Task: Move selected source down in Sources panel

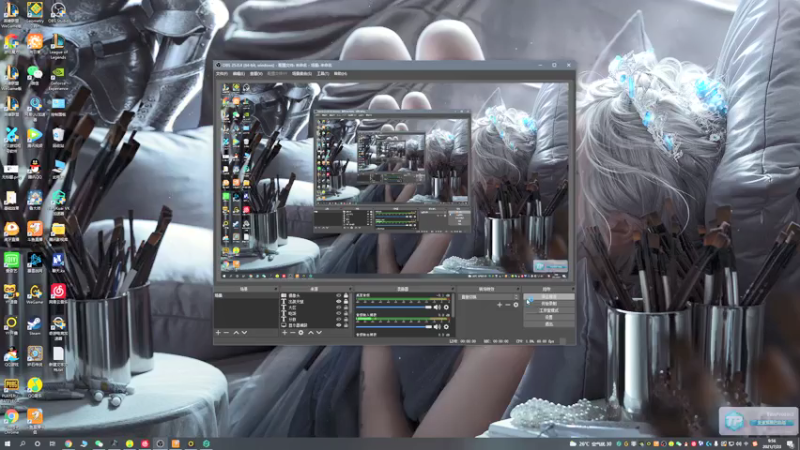Action: coord(319,332)
